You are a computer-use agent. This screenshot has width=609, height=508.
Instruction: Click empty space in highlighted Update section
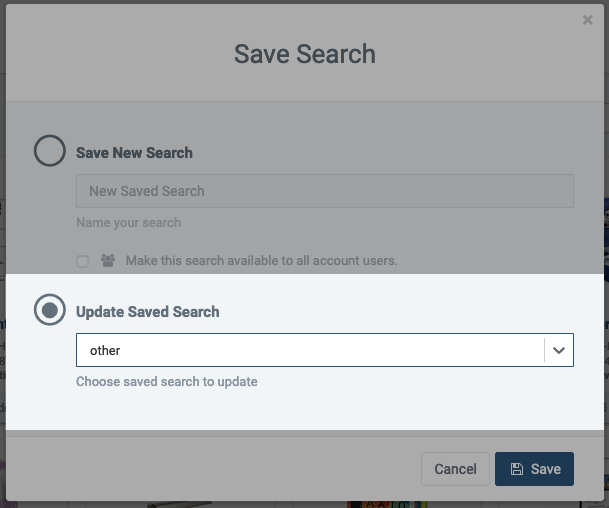pos(388,408)
